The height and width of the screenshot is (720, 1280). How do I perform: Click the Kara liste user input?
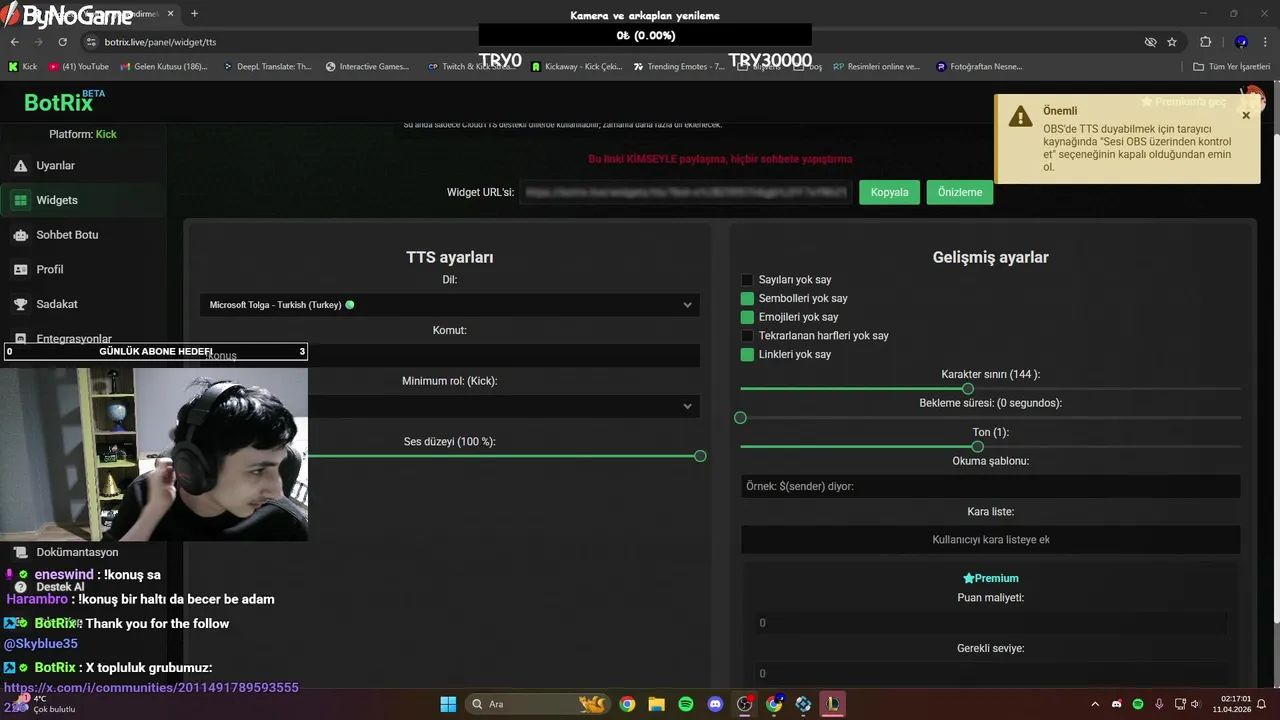click(990, 540)
